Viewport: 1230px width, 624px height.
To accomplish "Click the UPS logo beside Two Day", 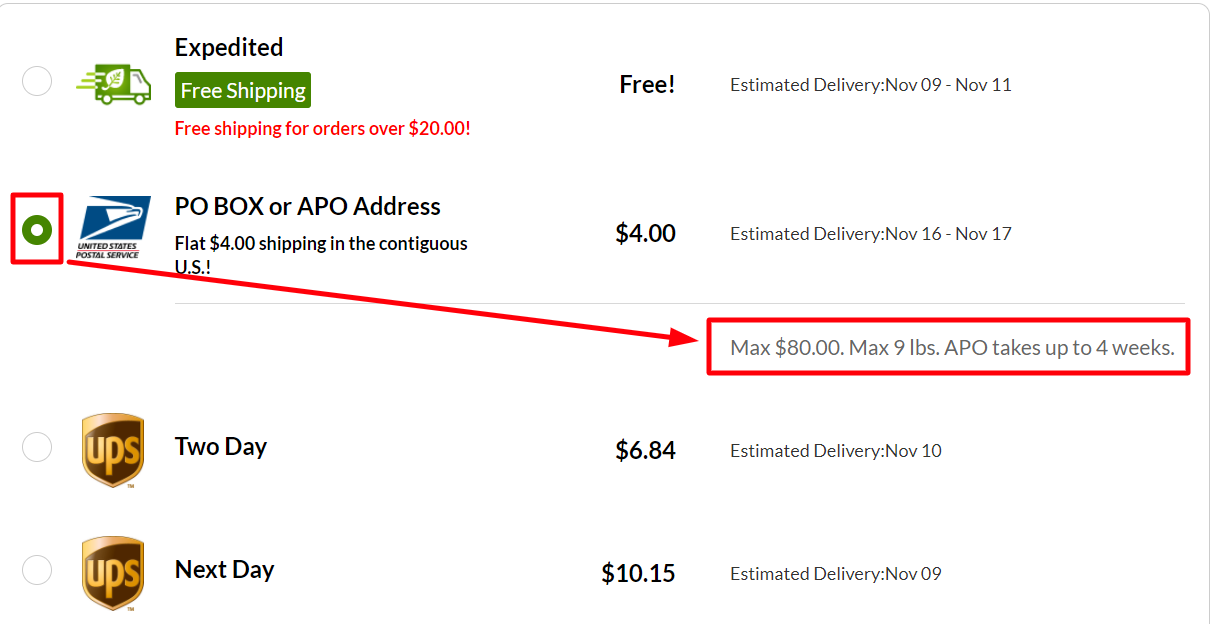I will (113, 451).
